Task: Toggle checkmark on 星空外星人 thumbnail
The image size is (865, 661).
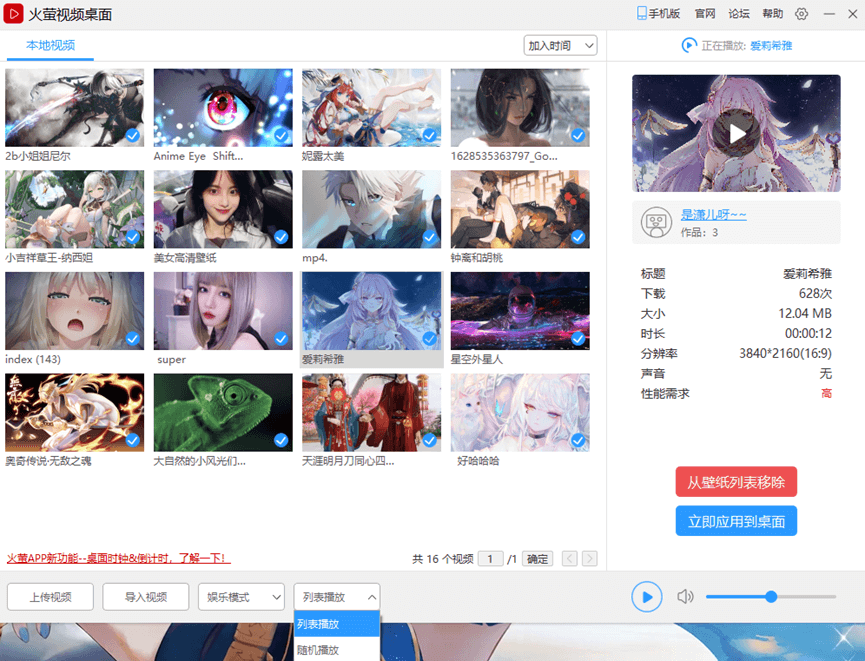Action: click(x=578, y=339)
